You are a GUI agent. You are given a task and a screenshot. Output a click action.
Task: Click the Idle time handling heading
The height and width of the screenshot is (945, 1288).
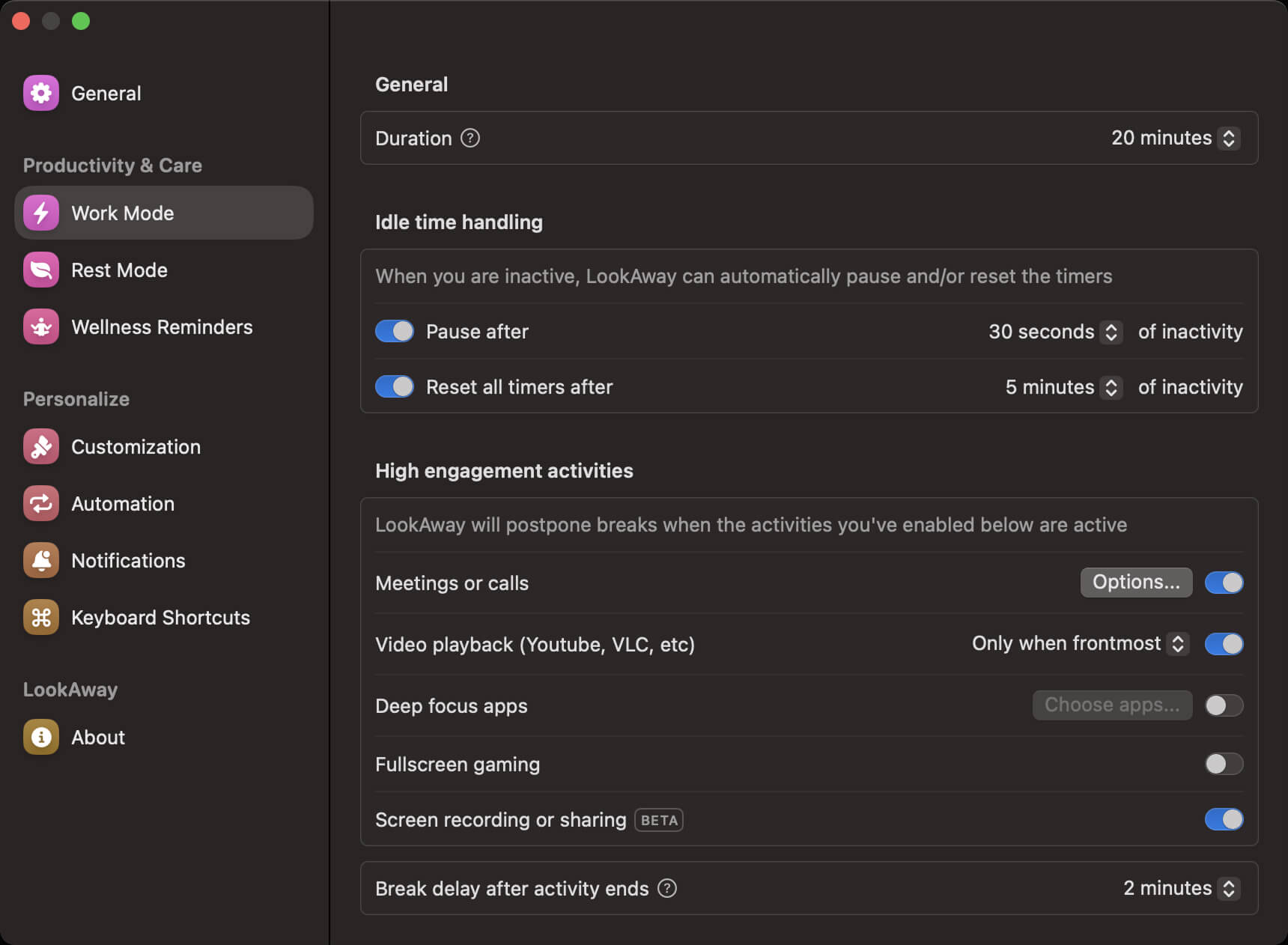(x=459, y=222)
